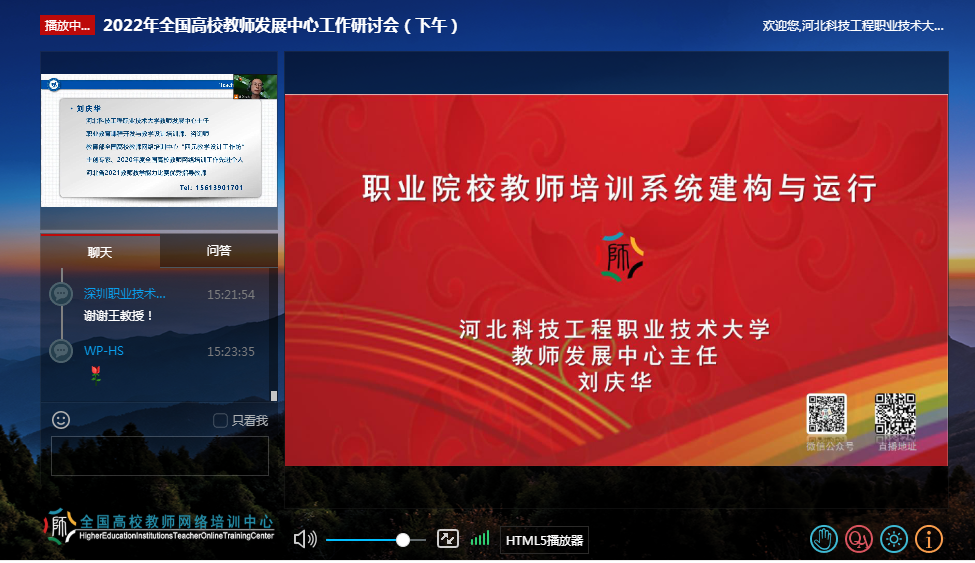Click the volume slider handle
The width and height of the screenshot is (975, 563).
click(403, 540)
